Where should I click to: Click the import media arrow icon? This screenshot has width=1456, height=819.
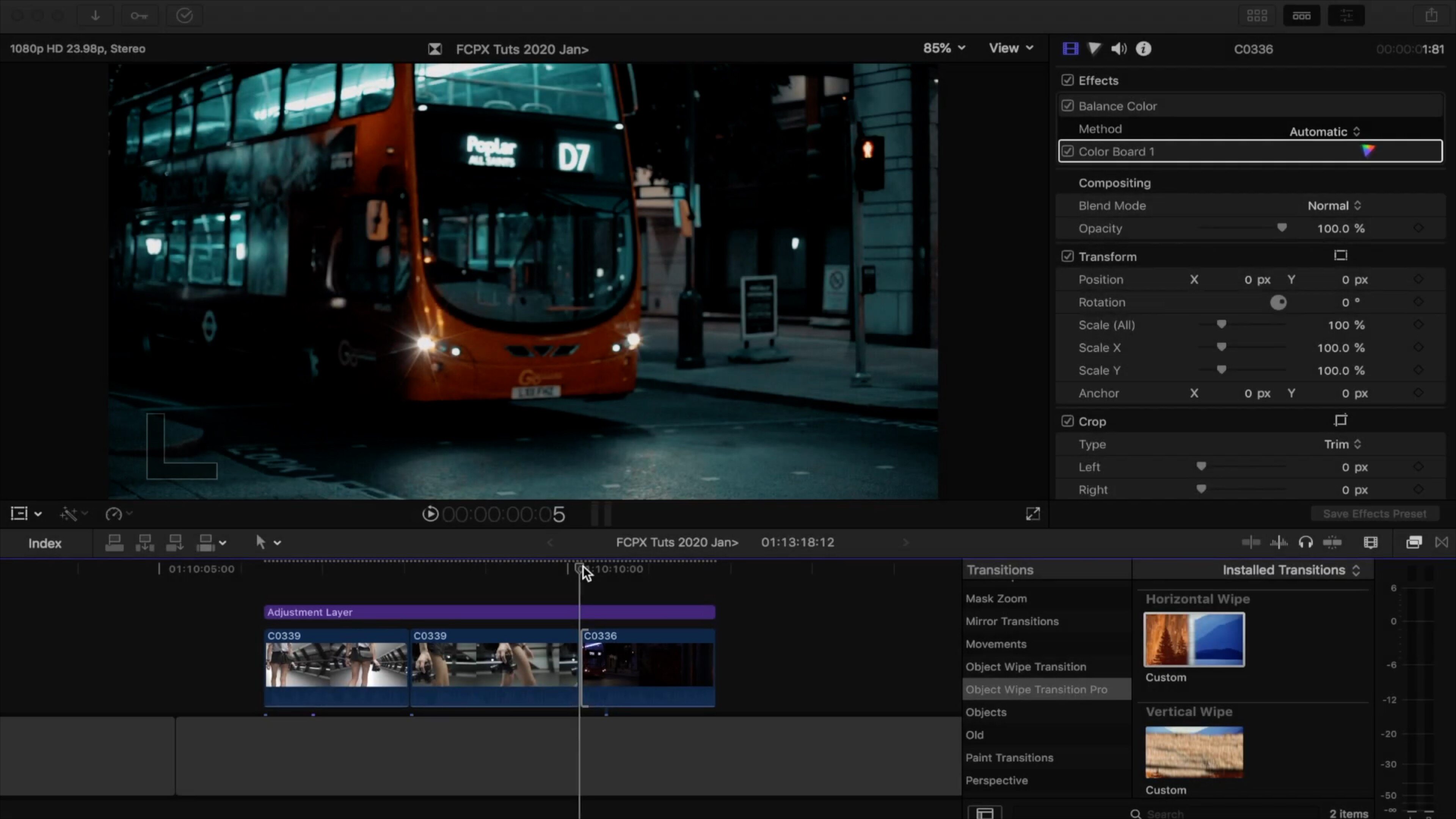96,15
